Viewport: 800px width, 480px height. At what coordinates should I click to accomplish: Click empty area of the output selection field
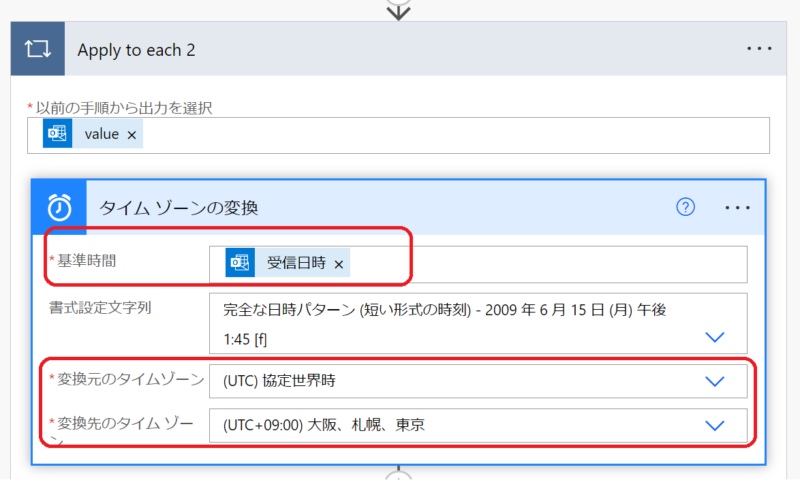pyautogui.click(x=450, y=135)
